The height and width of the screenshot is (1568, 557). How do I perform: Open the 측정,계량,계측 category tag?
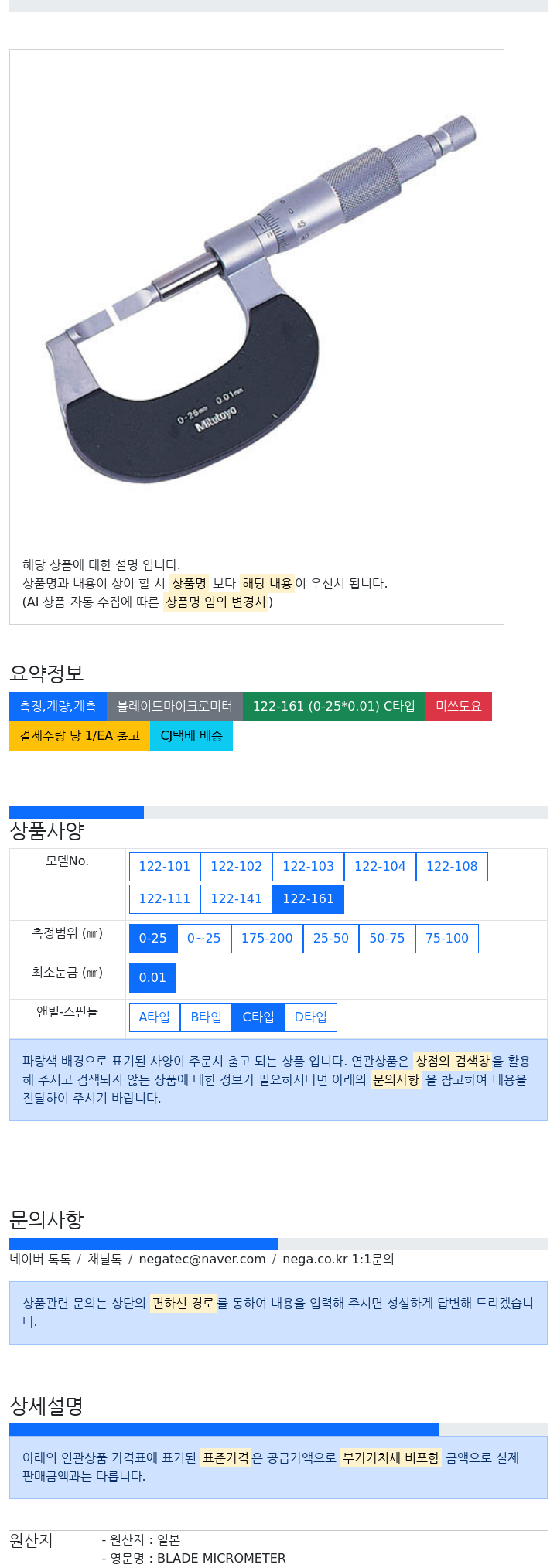pyautogui.click(x=58, y=707)
